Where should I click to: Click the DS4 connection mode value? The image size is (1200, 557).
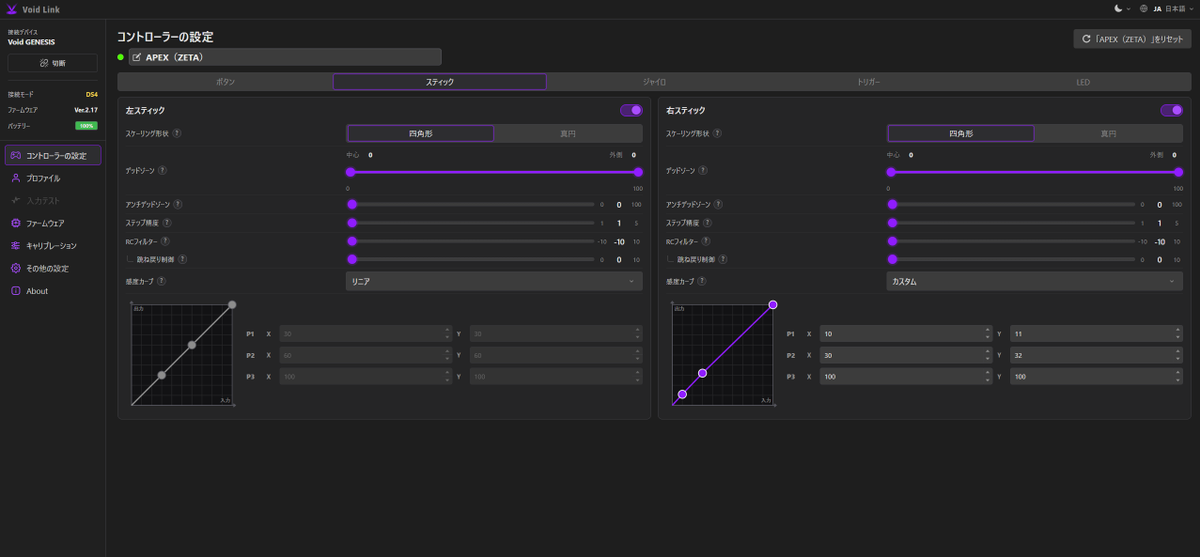point(91,94)
